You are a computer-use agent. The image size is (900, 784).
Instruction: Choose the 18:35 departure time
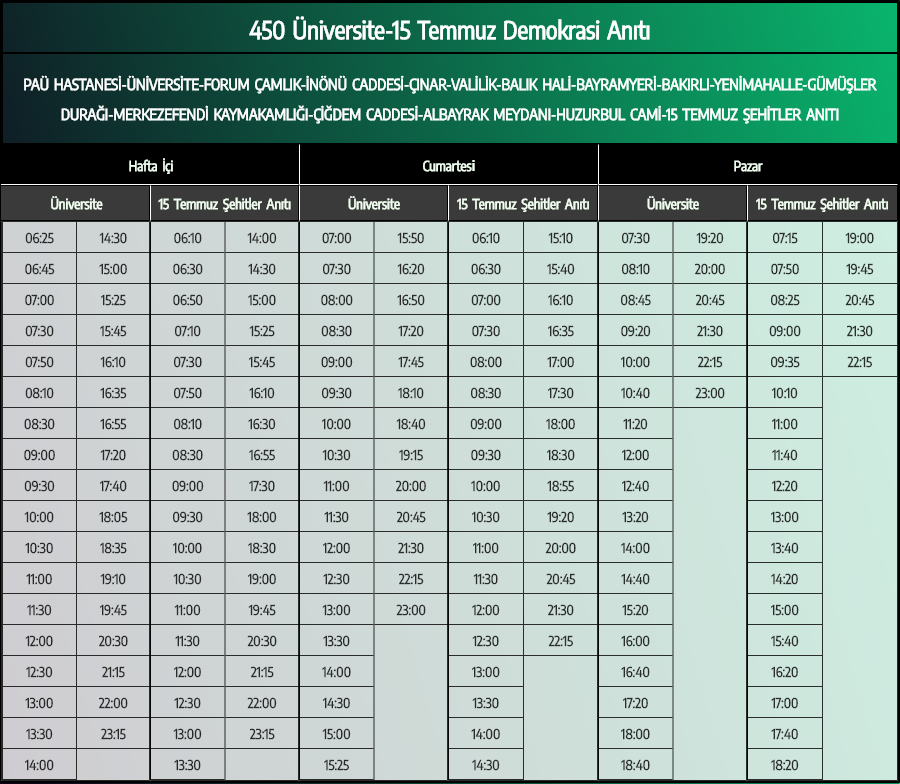point(113,548)
